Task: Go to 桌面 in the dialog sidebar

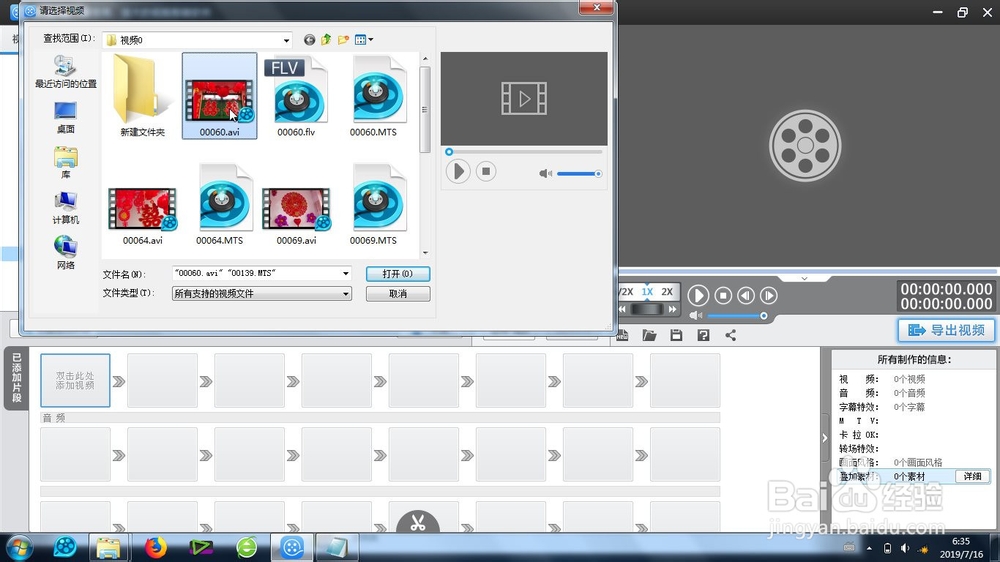Action: [66, 117]
